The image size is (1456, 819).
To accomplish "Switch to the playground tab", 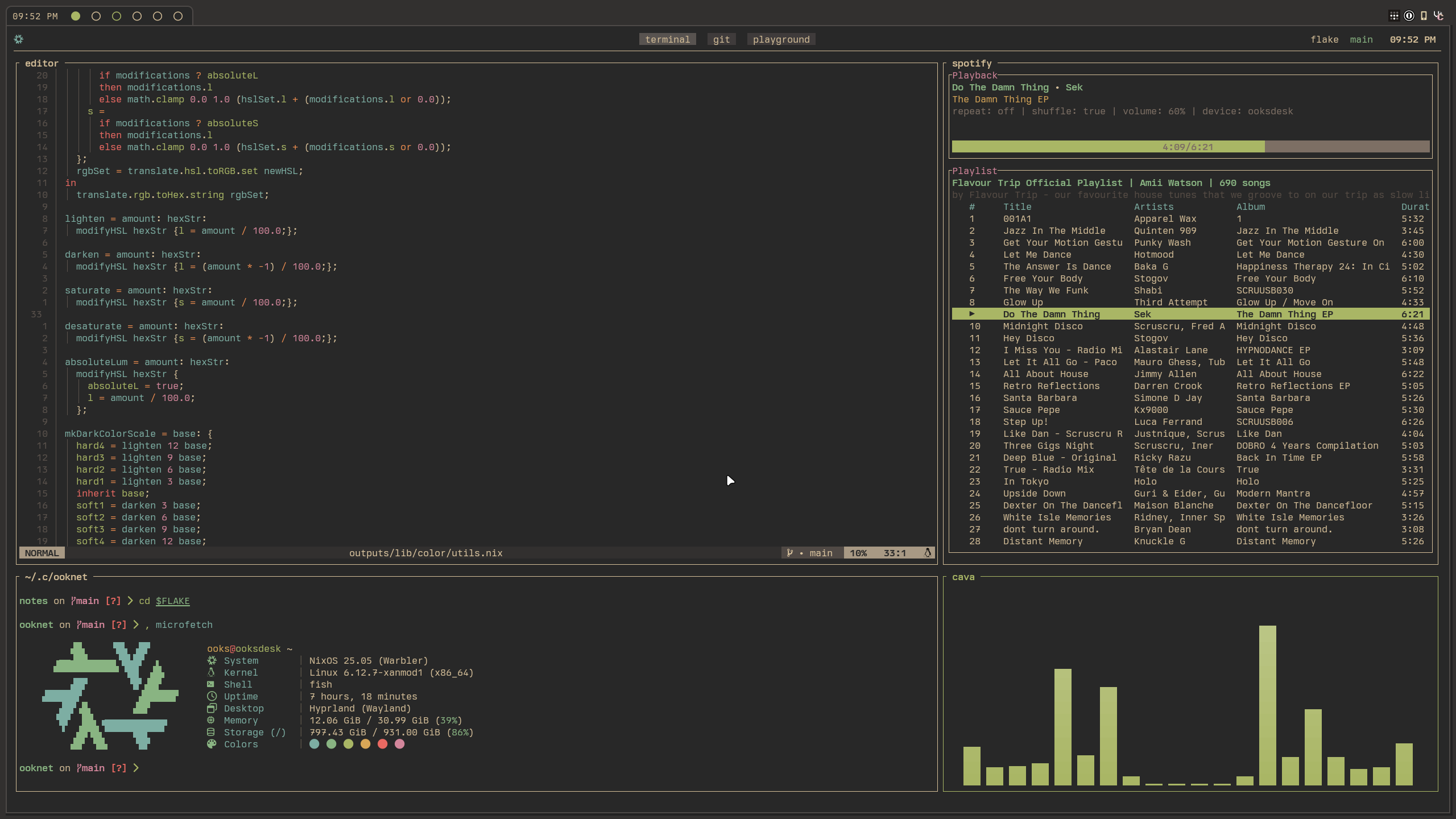I will click(x=781, y=39).
